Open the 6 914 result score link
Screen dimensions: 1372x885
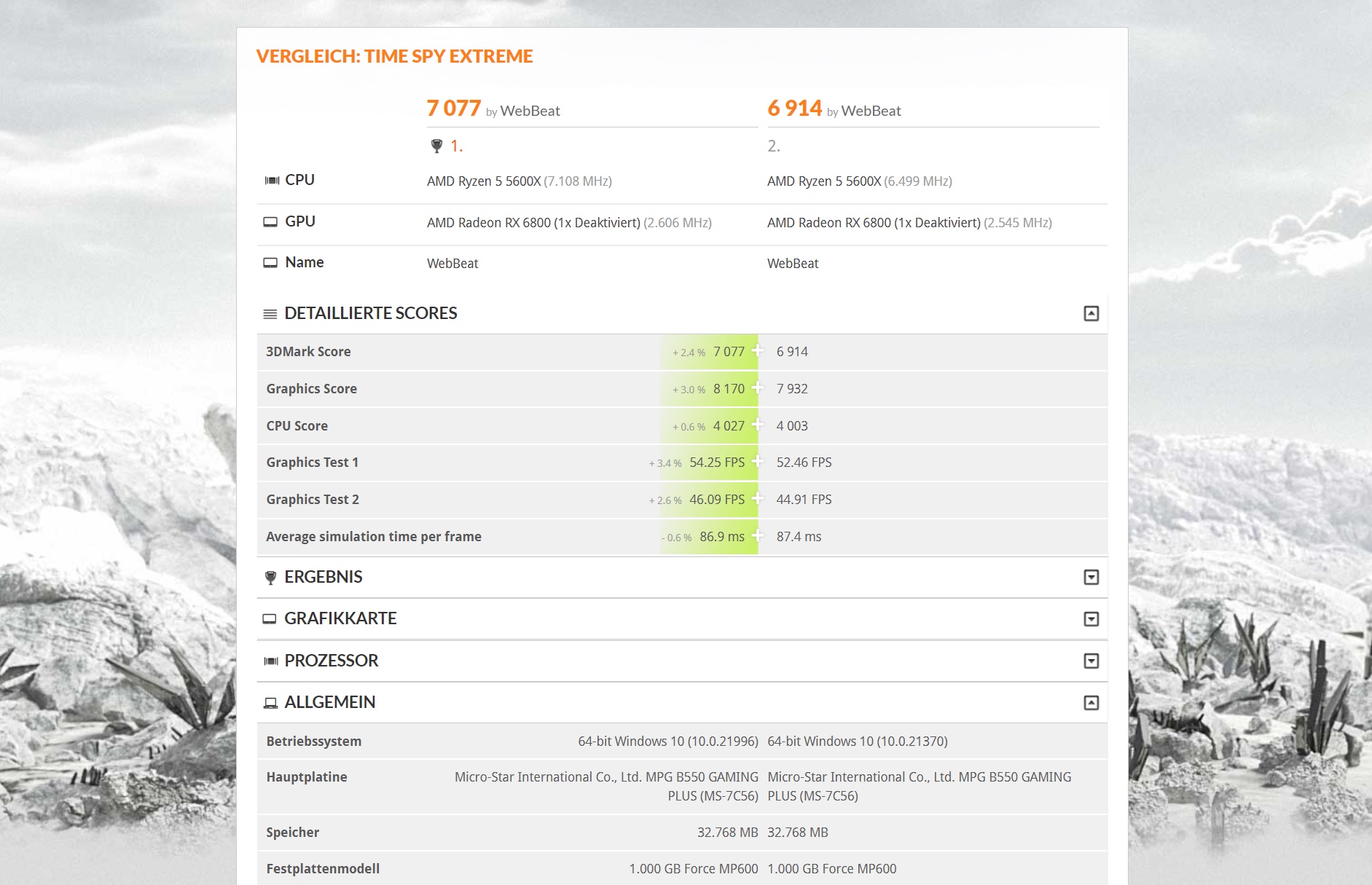coord(794,109)
